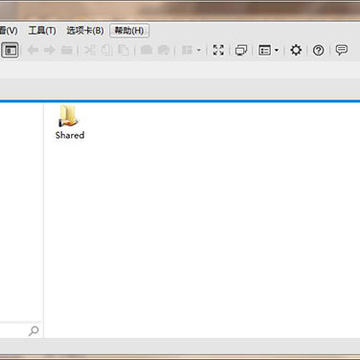Click the disabled folder icon after arrows
360x360 pixels.
tap(67, 50)
